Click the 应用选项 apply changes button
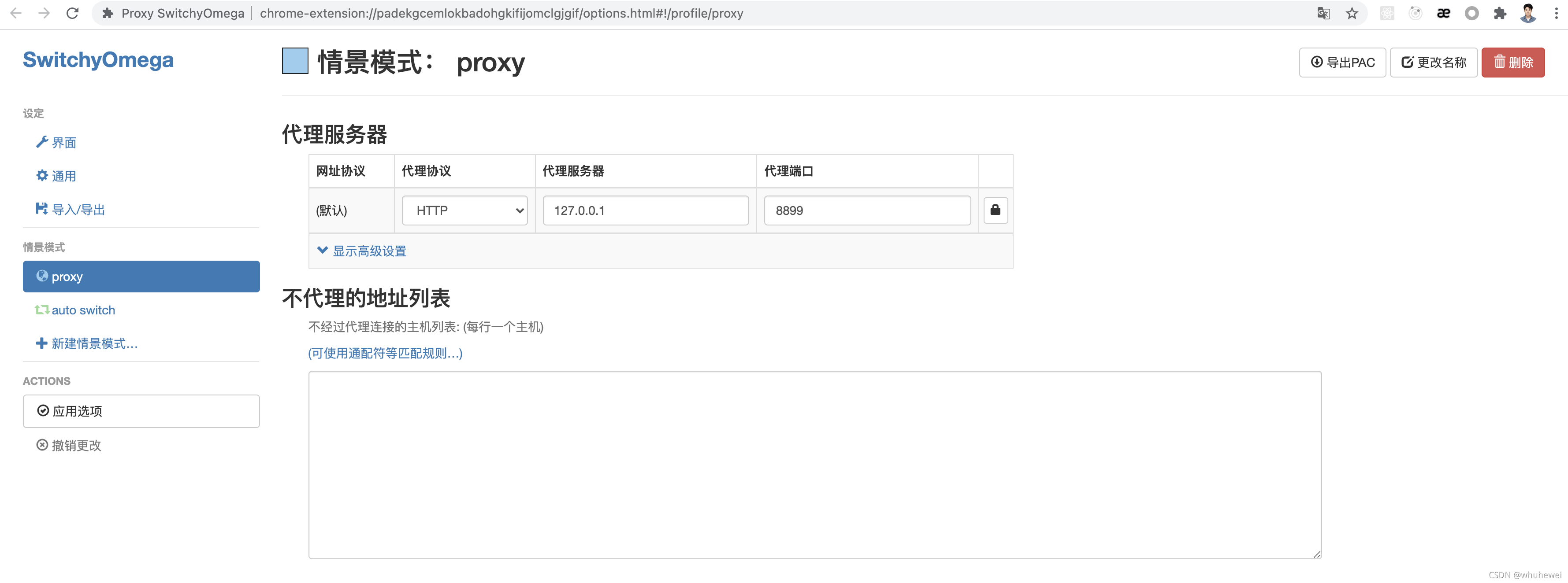 pos(141,411)
